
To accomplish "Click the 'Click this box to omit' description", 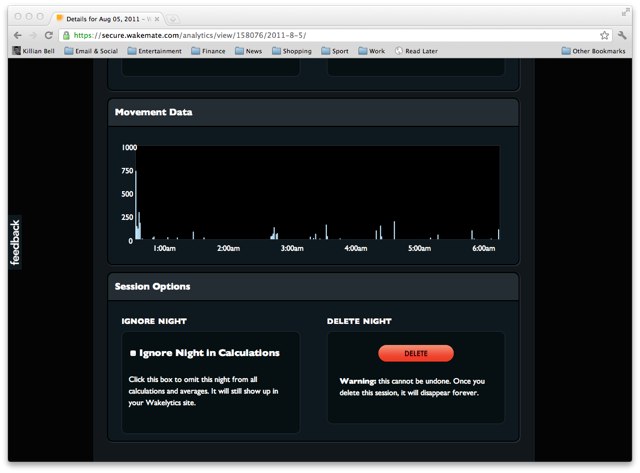I will pyautogui.click(x=203, y=391).
